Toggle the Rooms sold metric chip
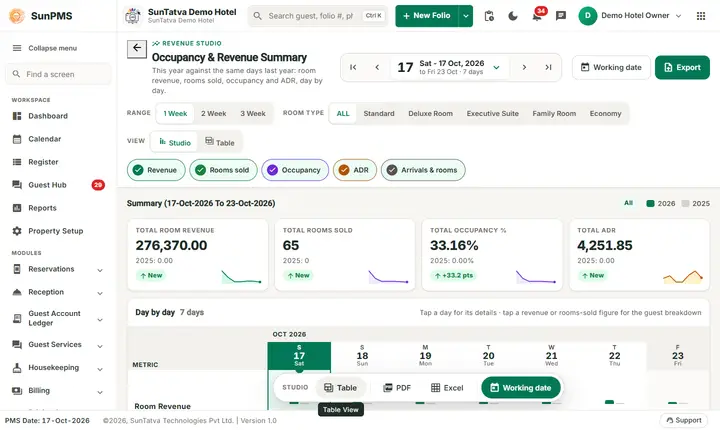The width and height of the screenshot is (720, 430). tap(223, 170)
